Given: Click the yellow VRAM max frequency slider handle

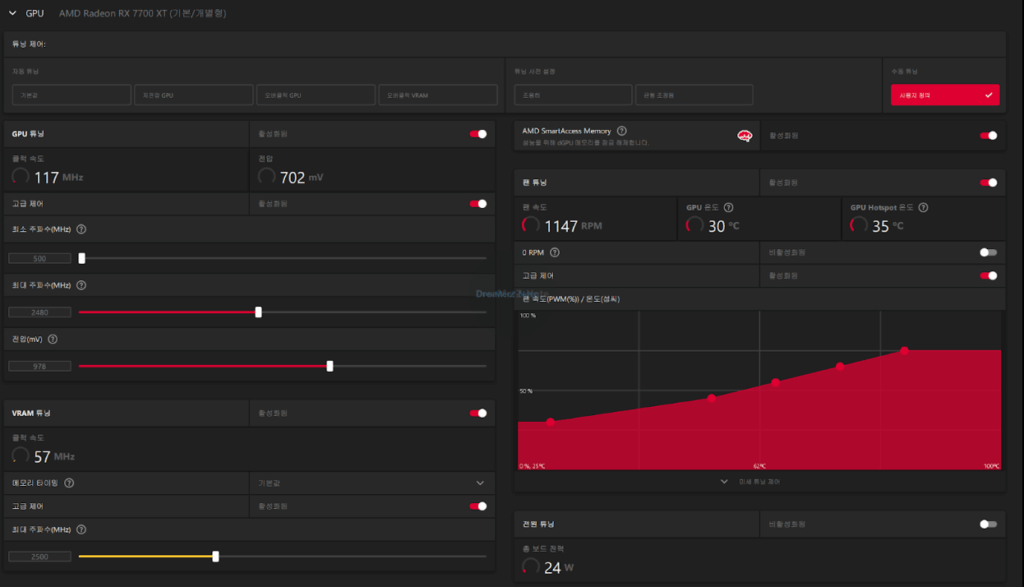Looking at the screenshot, I should pyautogui.click(x=216, y=557).
